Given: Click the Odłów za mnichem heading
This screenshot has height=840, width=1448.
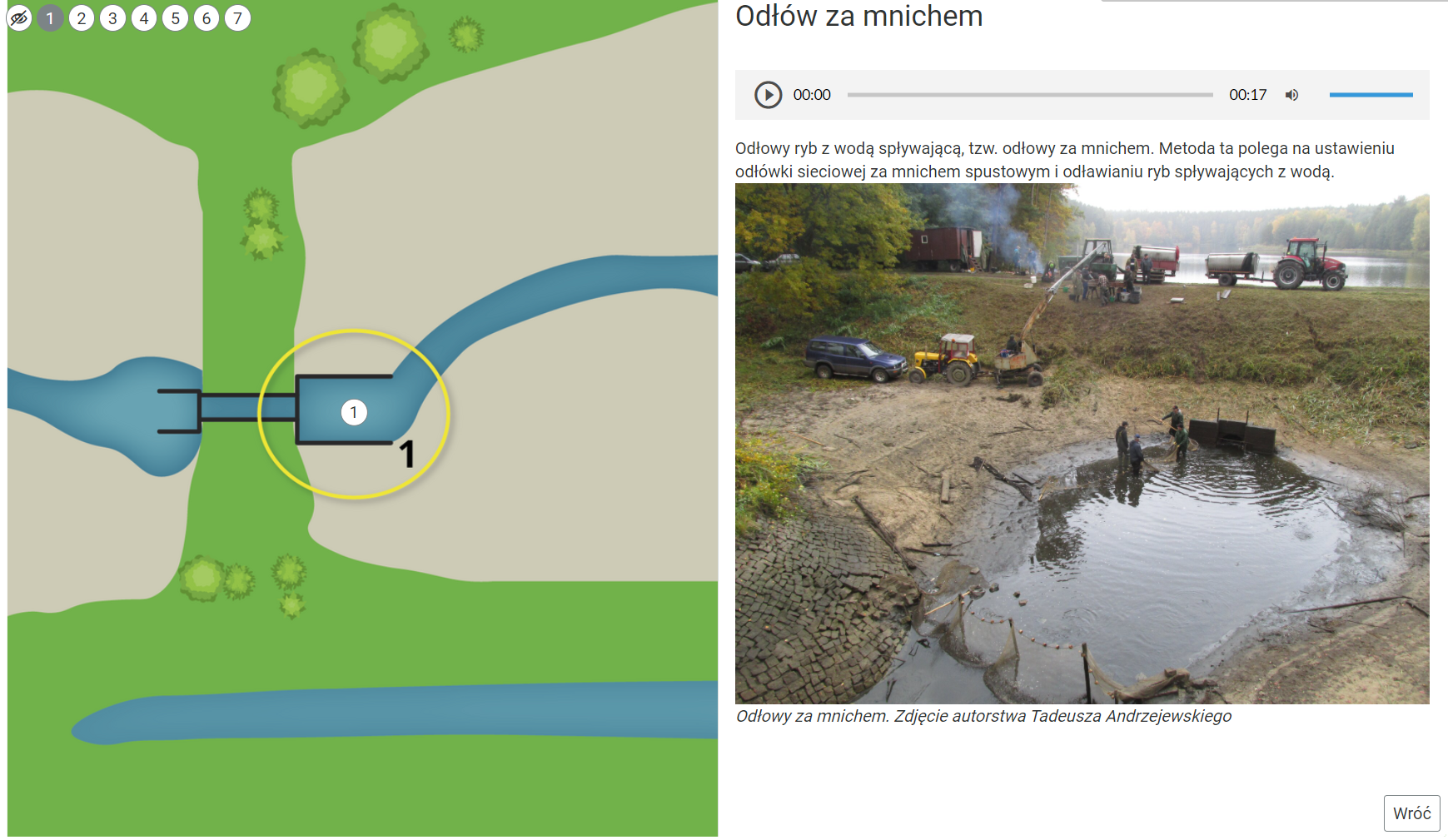Looking at the screenshot, I should (858, 16).
